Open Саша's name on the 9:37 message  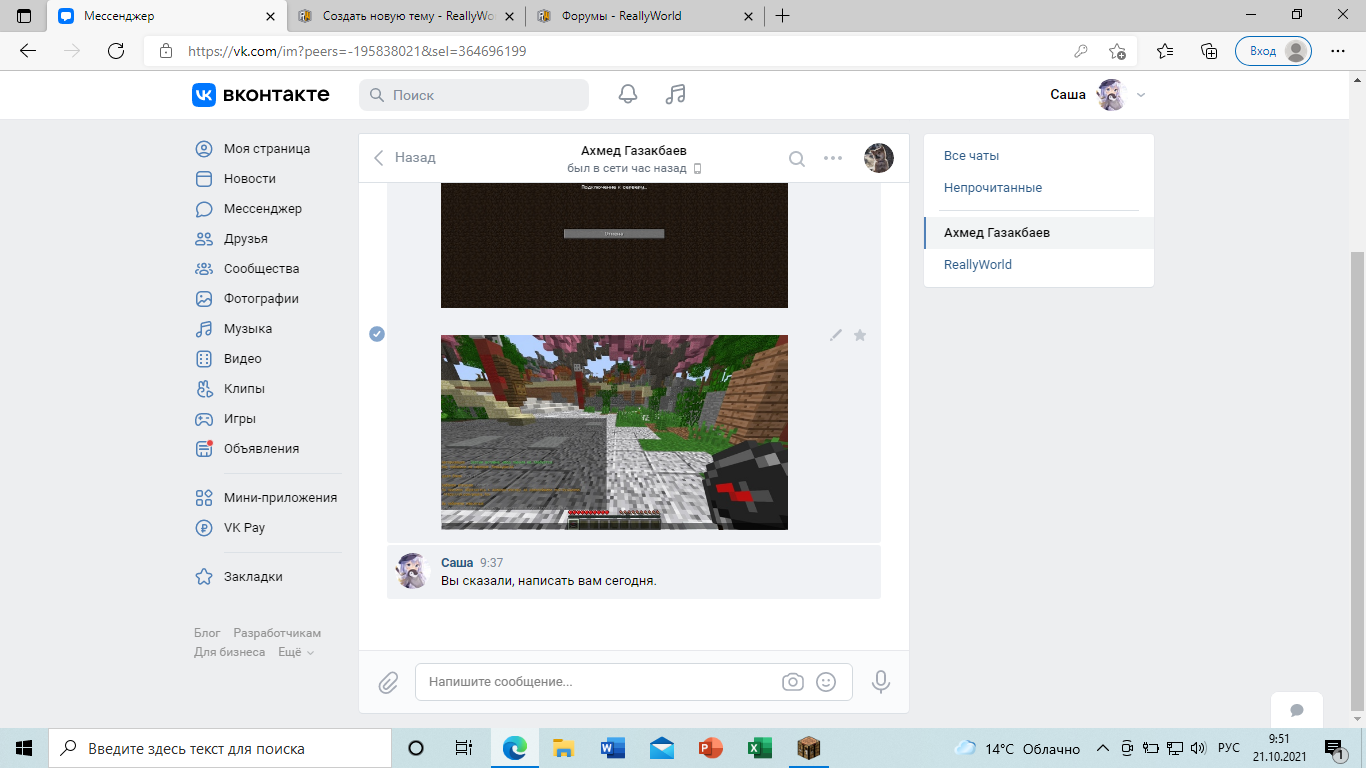pos(457,563)
